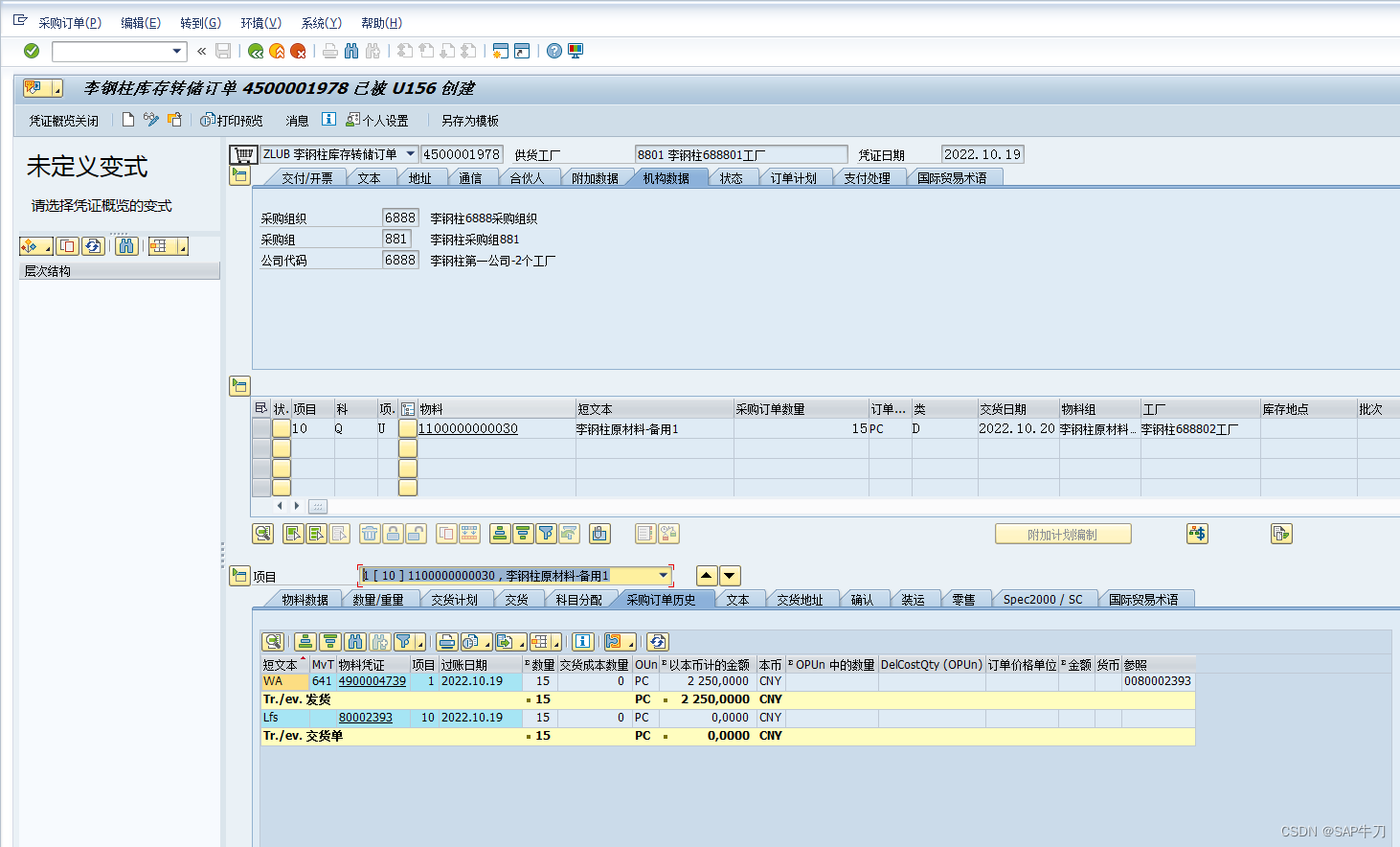Click the sort ascending icon in item toolbar
1400x847 pixels.
pos(500,534)
